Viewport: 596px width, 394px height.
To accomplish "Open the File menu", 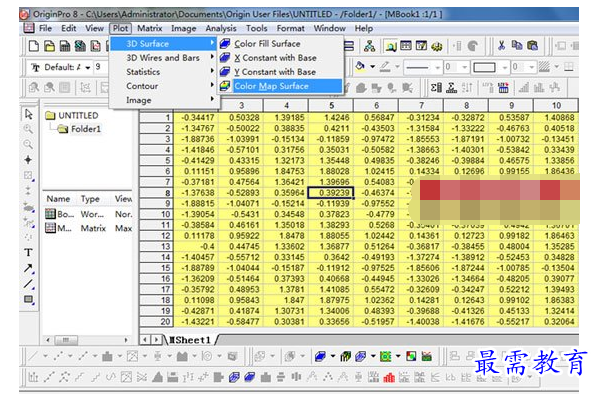I will (46, 28).
